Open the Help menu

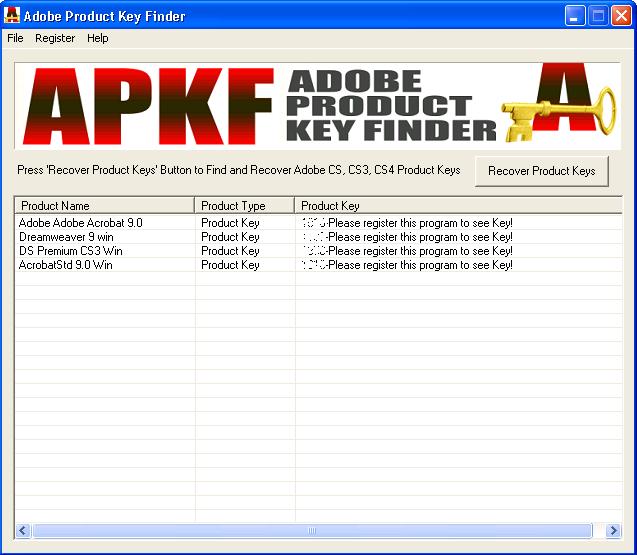pos(98,38)
